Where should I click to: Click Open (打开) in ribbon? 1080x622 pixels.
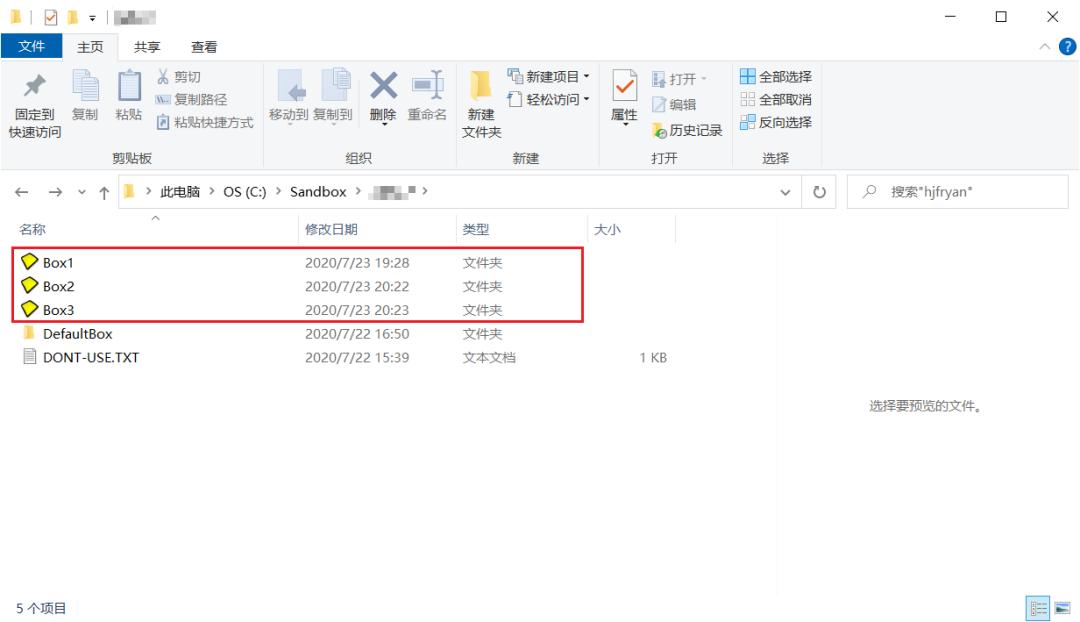(x=678, y=79)
